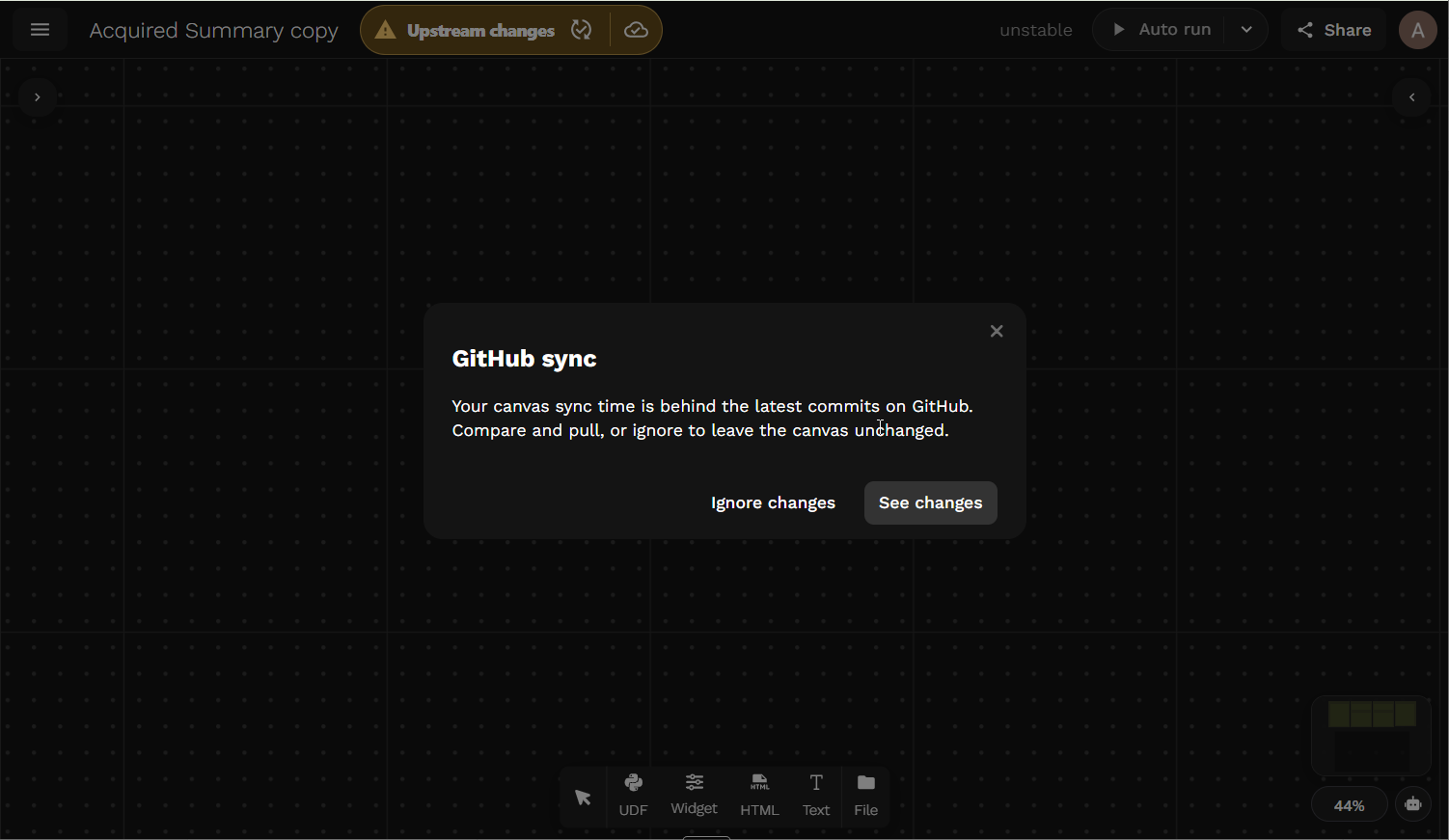Open the user avatar account menu
The height and width of the screenshot is (840, 1449).
click(x=1417, y=30)
